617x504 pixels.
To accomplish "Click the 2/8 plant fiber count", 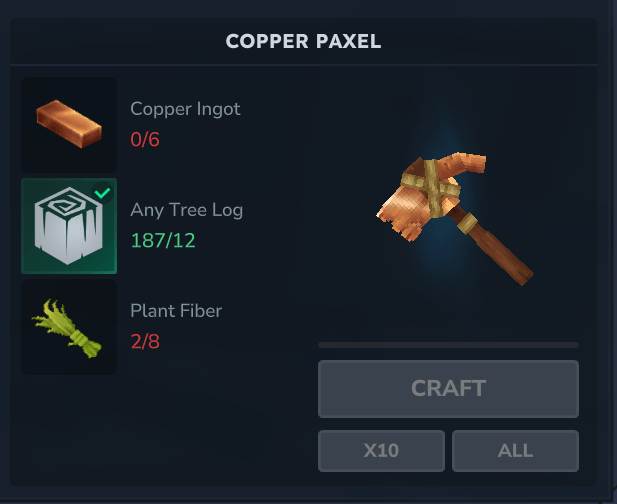I will click(145, 342).
